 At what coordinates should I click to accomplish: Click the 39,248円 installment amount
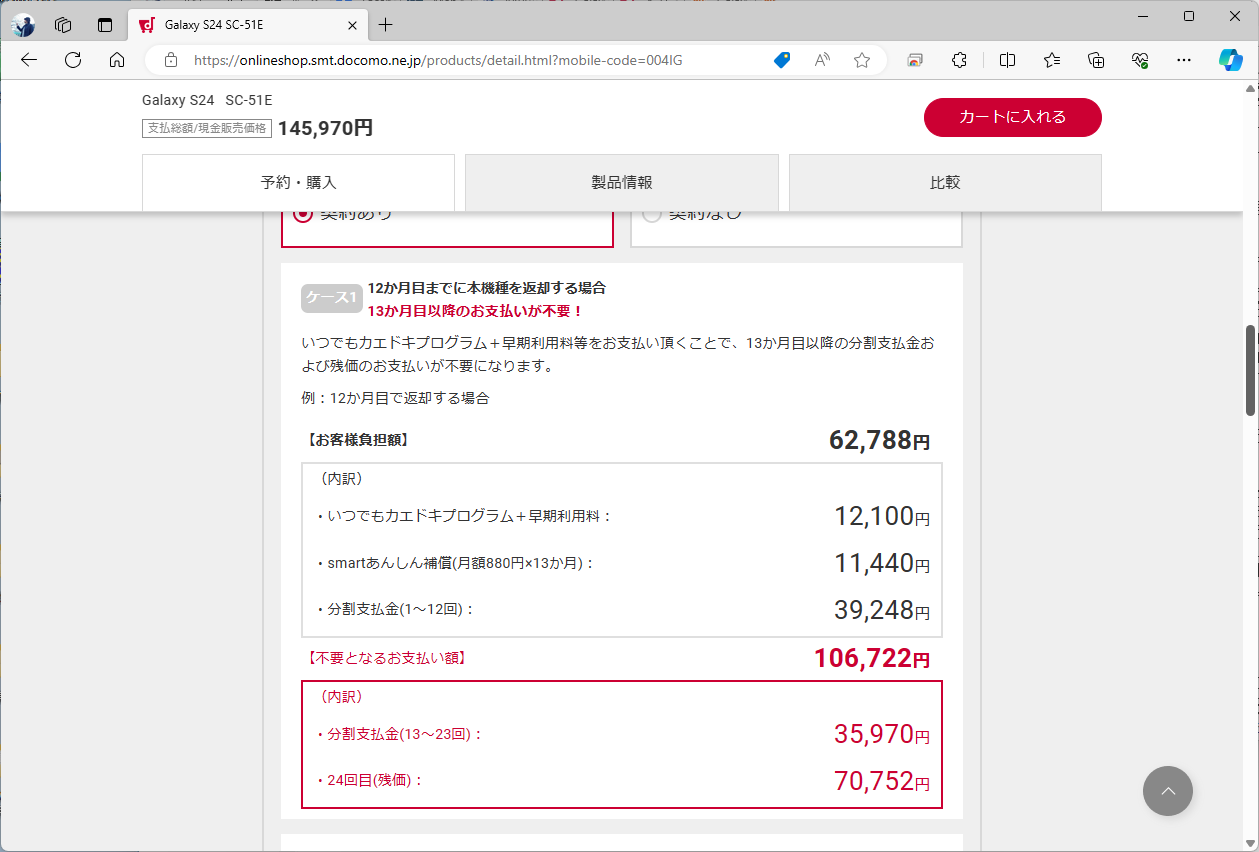tap(882, 609)
